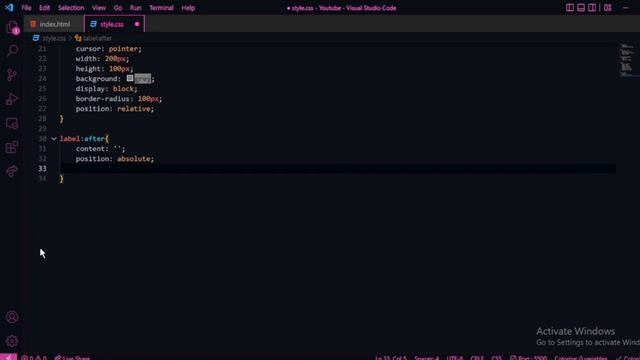Switch to the style.css tab
The height and width of the screenshot is (360, 640).
114,24
